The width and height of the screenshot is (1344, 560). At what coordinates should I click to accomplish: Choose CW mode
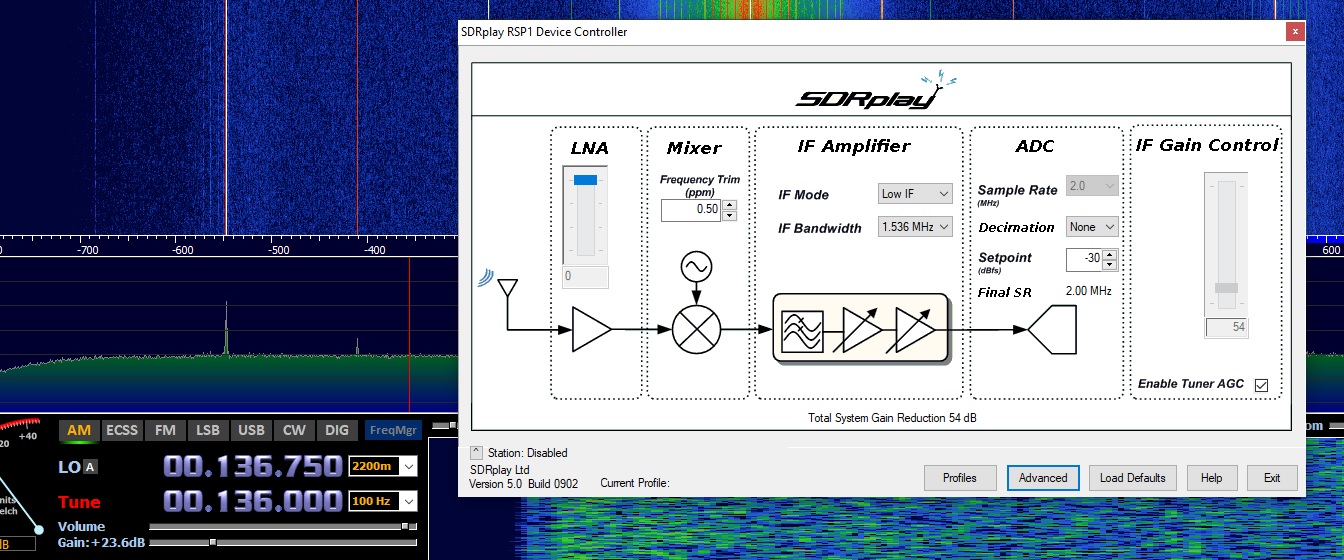tap(294, 430)
